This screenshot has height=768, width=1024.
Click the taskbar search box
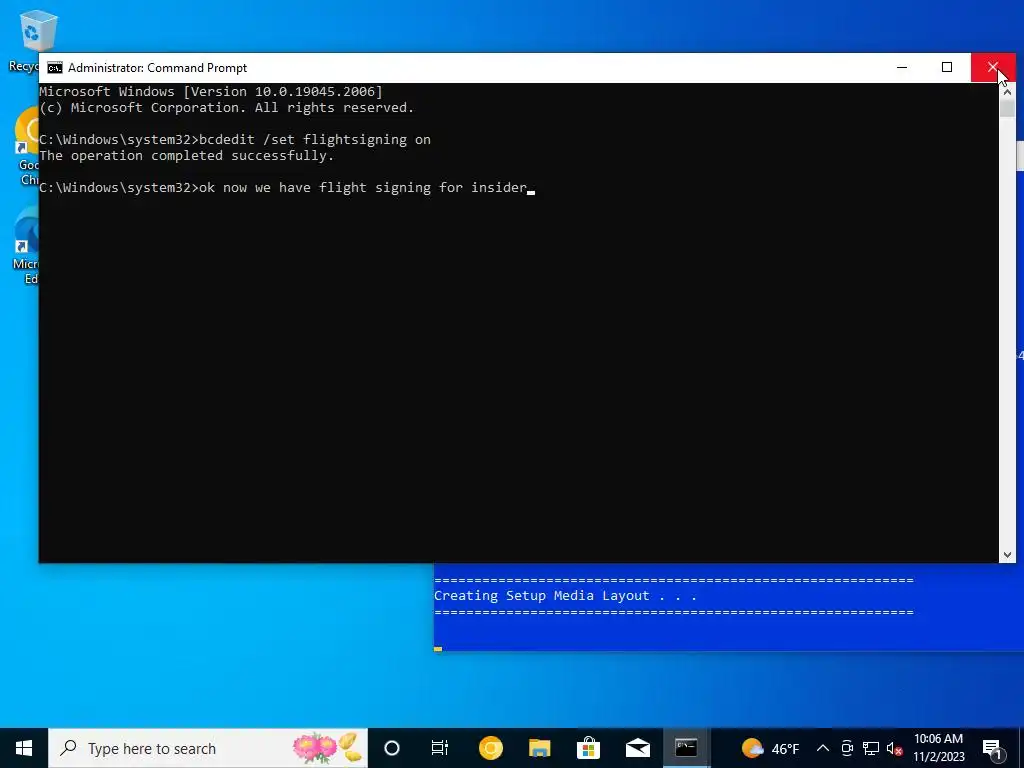(x=208, y=748)
